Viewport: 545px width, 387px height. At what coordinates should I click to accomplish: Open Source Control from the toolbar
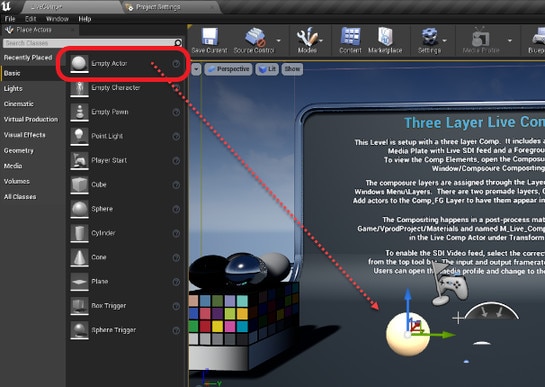(x=255, y=37)
